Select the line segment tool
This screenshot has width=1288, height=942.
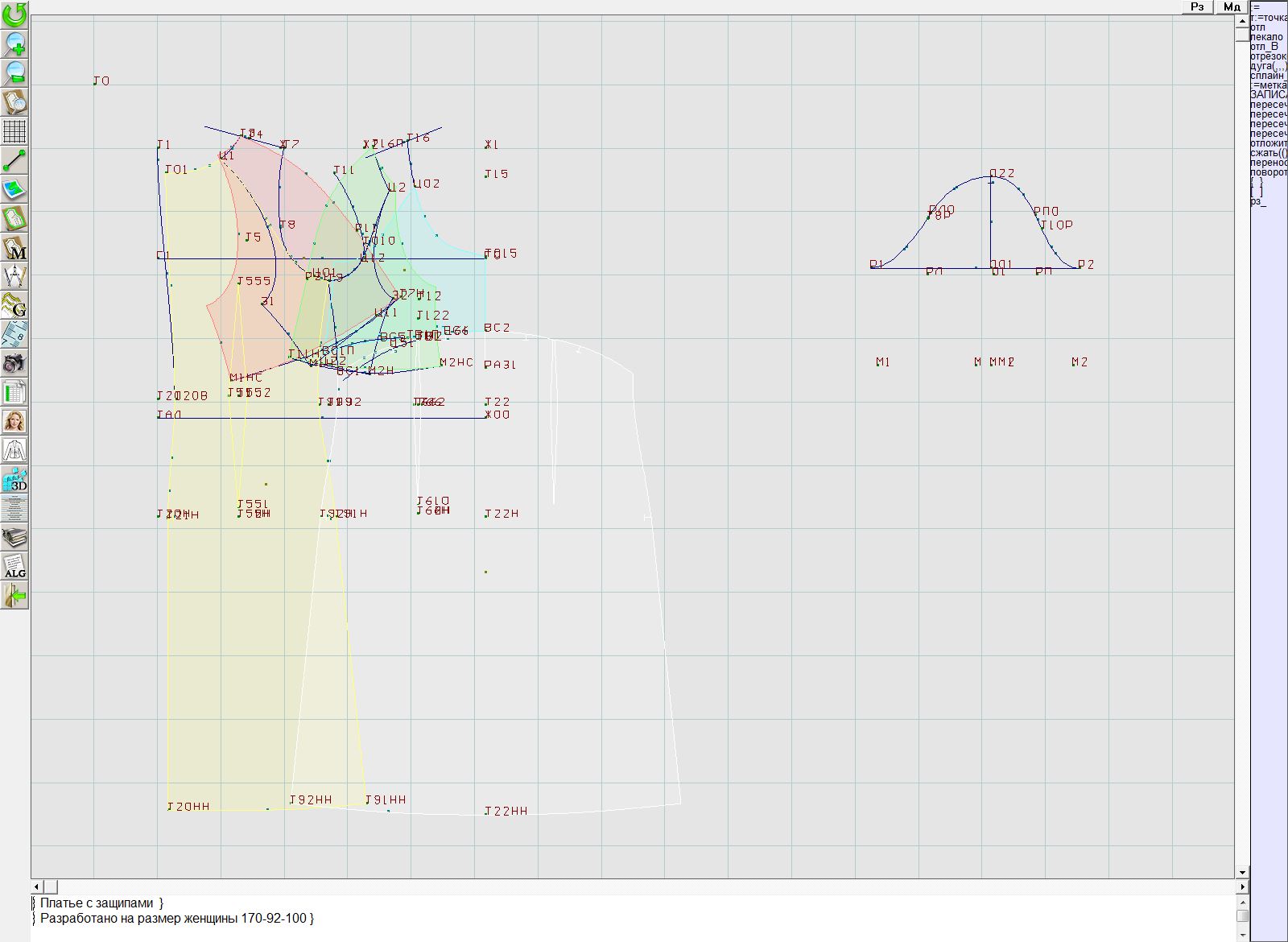pyautogui.click(x=14, y=160)
